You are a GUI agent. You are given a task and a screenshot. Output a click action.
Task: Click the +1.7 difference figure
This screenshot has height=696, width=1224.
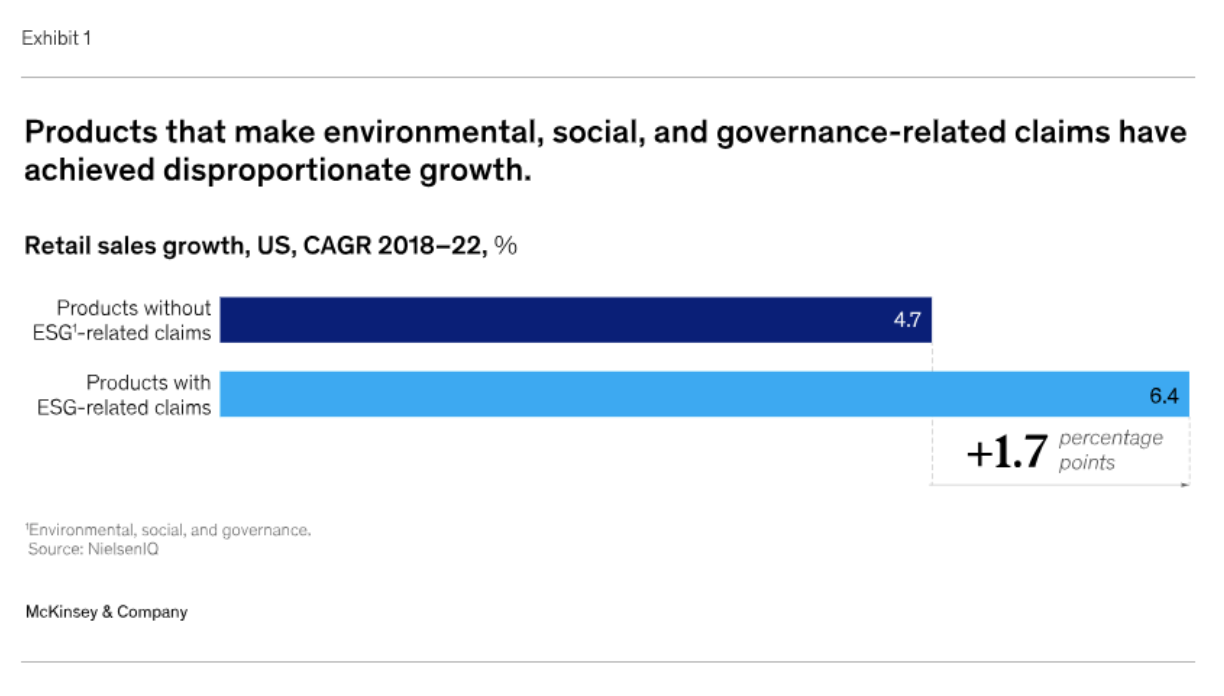(1008, 453)
